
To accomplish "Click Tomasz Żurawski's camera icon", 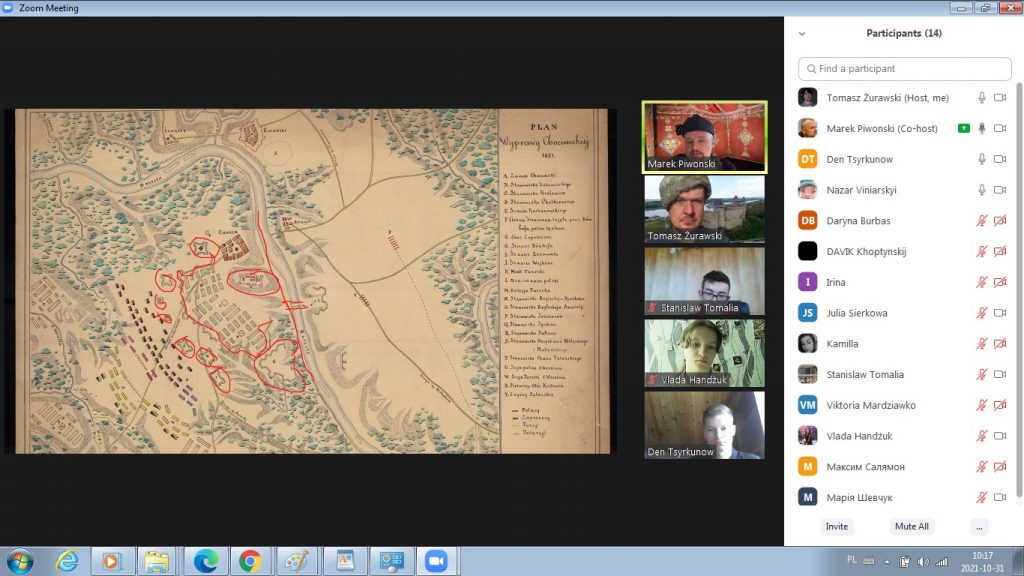I will tap(999, 98).
